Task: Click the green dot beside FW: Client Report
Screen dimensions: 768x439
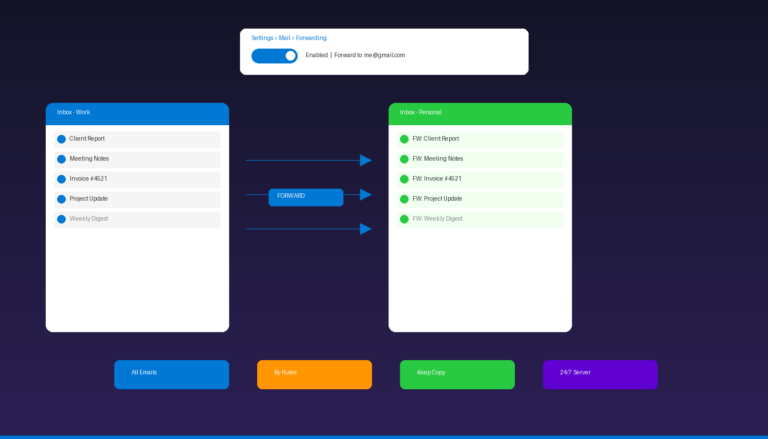Action: [404, 139]
